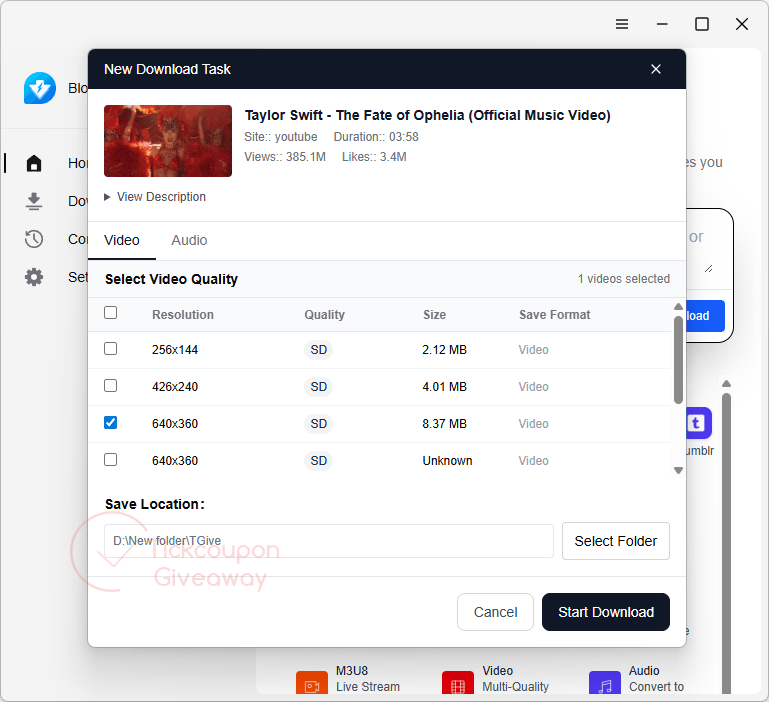Click the Select Folder button

pyautogui.click(x=615, y=541)
